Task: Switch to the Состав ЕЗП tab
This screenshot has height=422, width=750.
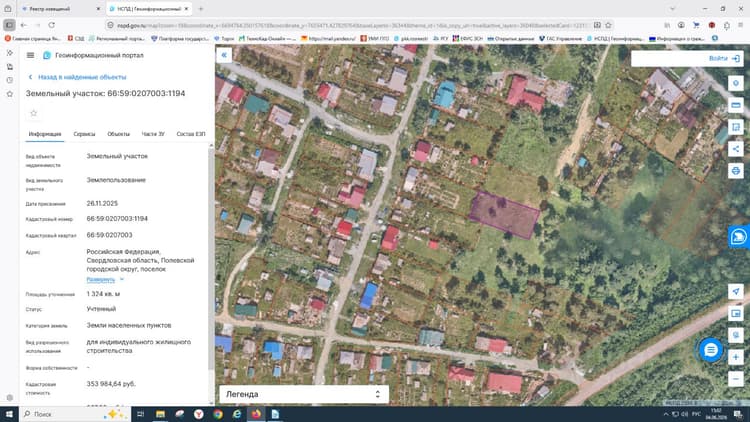Action: click(191, 134)
